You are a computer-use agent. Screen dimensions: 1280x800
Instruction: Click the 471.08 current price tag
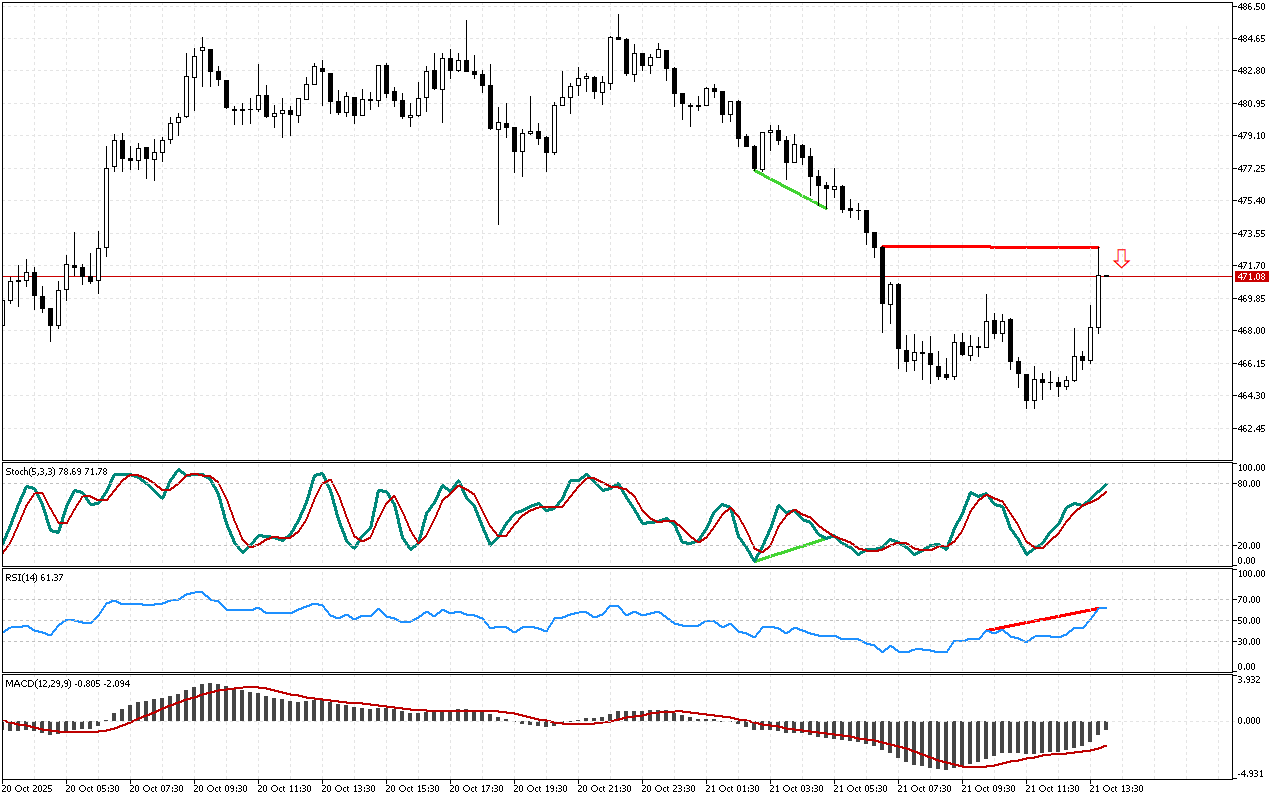(x=1251, y=276)
